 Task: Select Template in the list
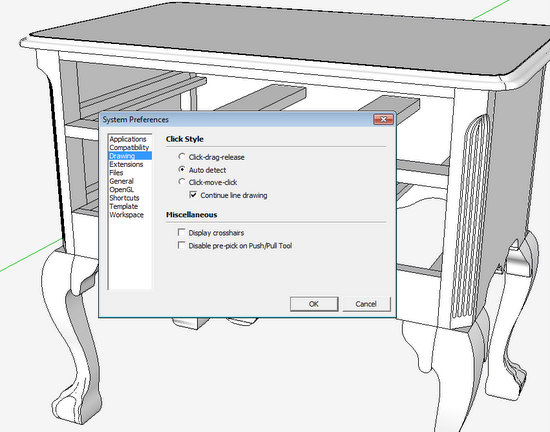(x=123, y=206)
